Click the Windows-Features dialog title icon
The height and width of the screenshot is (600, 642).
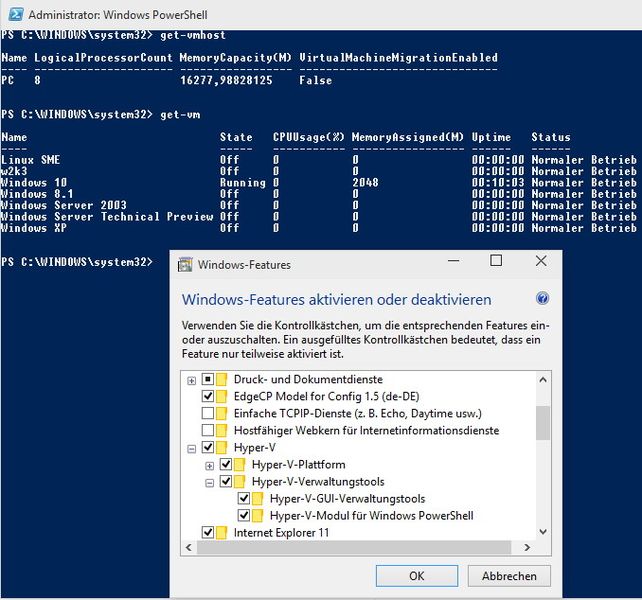pyautogui.click(x=185, y=265)
